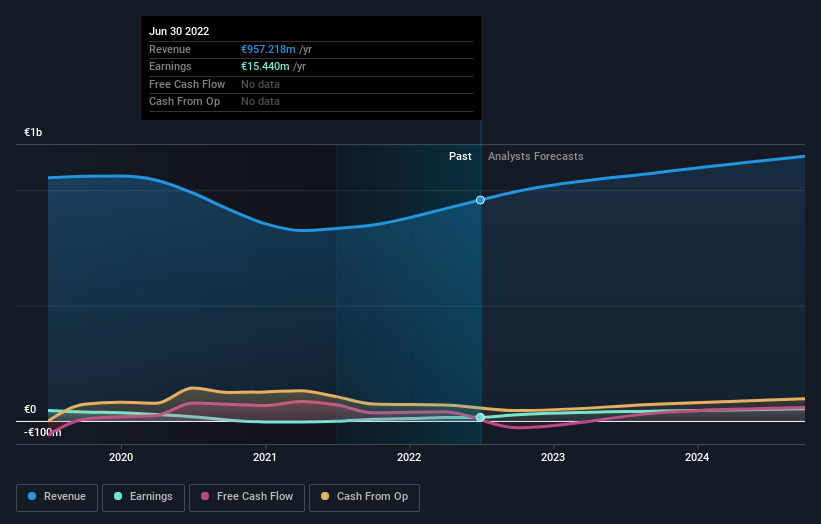Toggle the Cash From Op legend button
Viewport: 821px width, 524px height.
coord(364,497)
